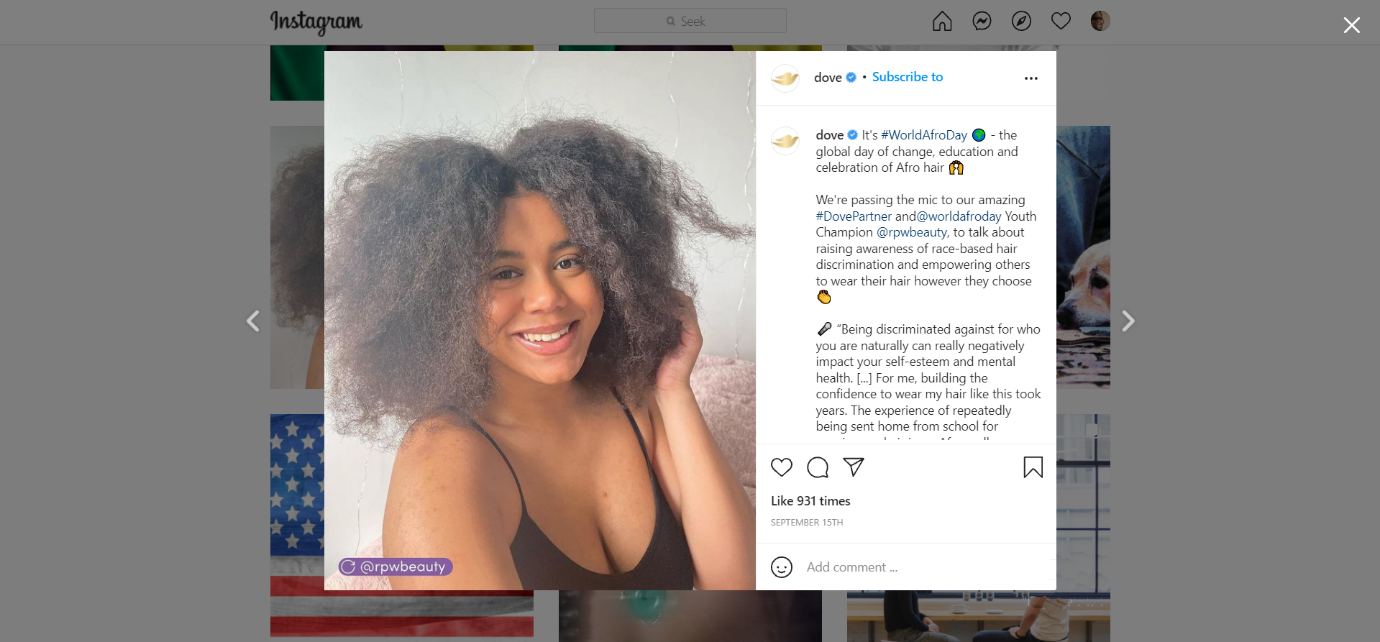
Task: Go to next post arrow
Action: pyautogui.click(x=1128, y=321)
